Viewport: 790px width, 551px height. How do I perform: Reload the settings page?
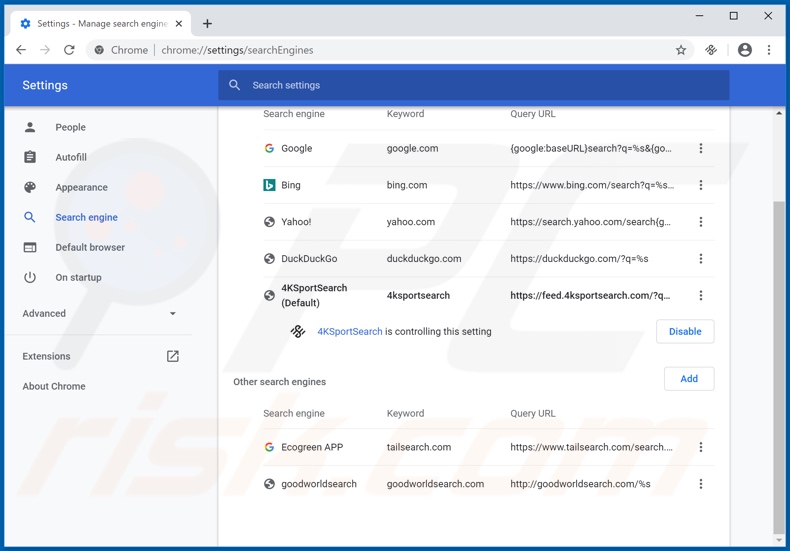pyautogui.click(x=69, y=50)
